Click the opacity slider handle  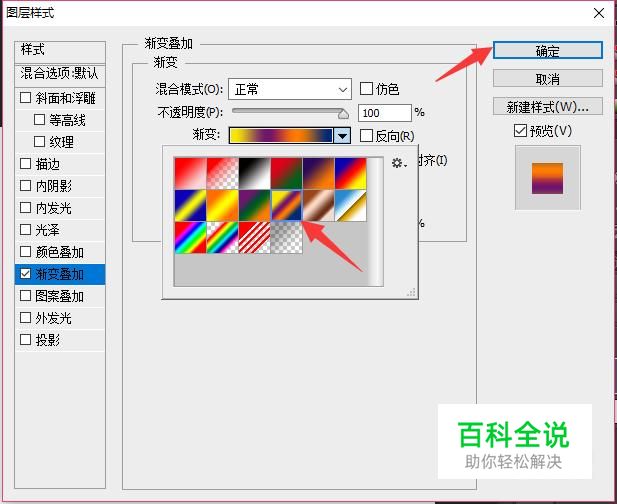pyautogui.click(x=343, y=114)
